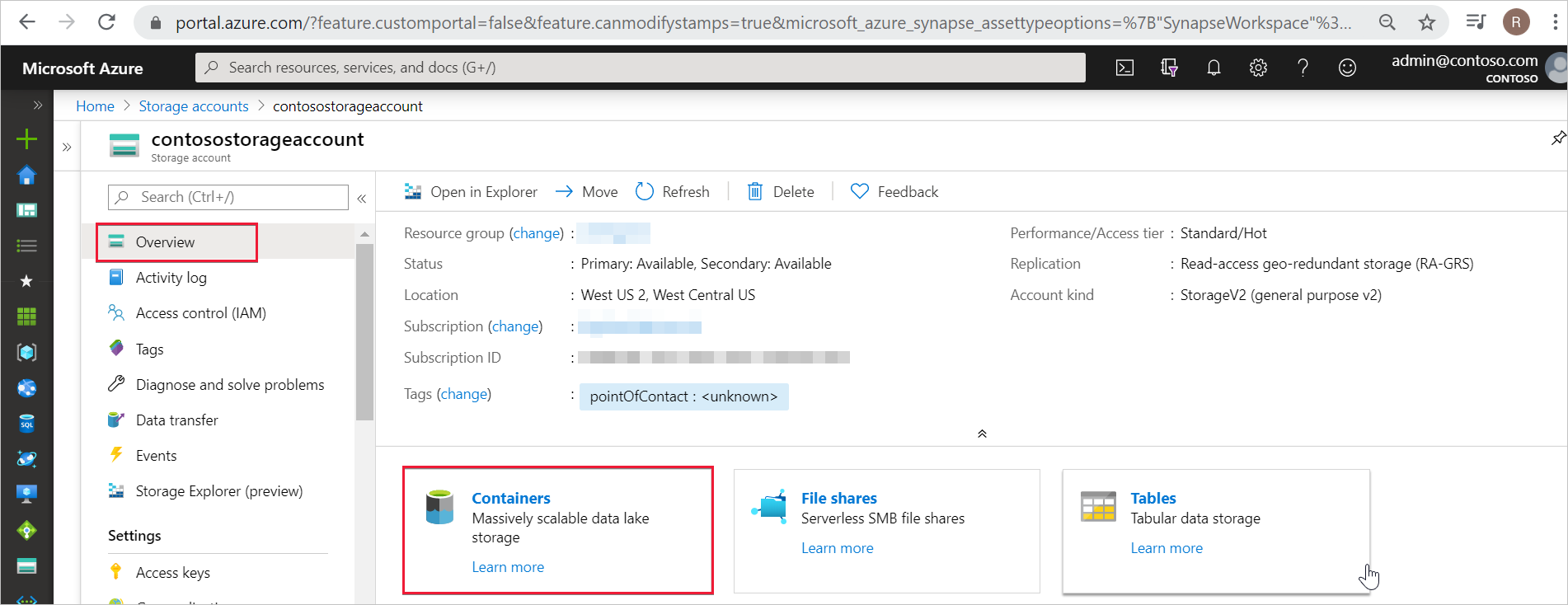Expand the left rail double chevron
Viewport: 1568px width, 605px height.
coord(37,106)
